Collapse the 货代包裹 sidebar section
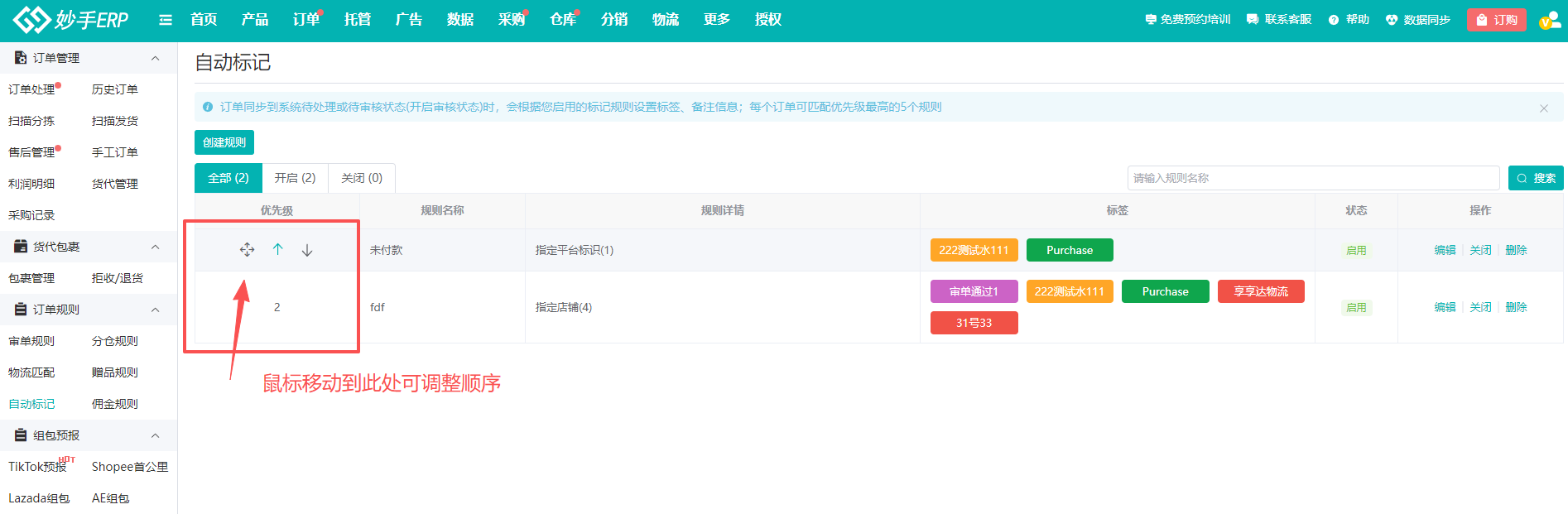 (x=155, y=247)
